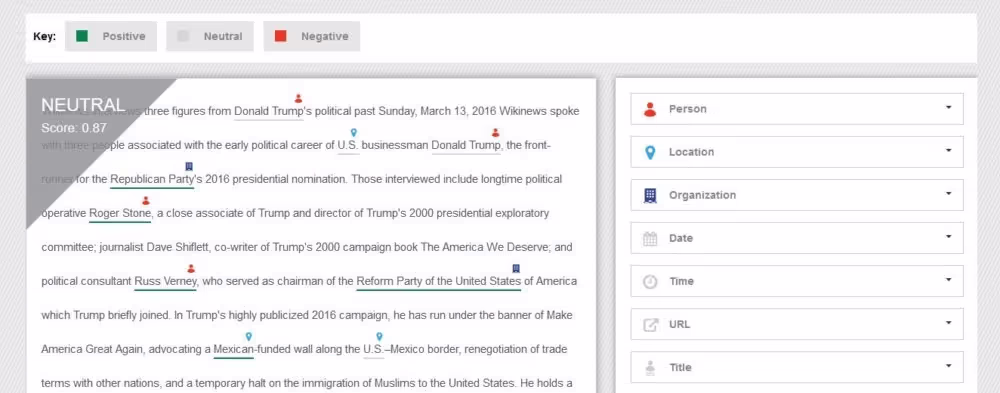
Task: Expand the Organization dropdown arrow
Action: click(948, 194)
